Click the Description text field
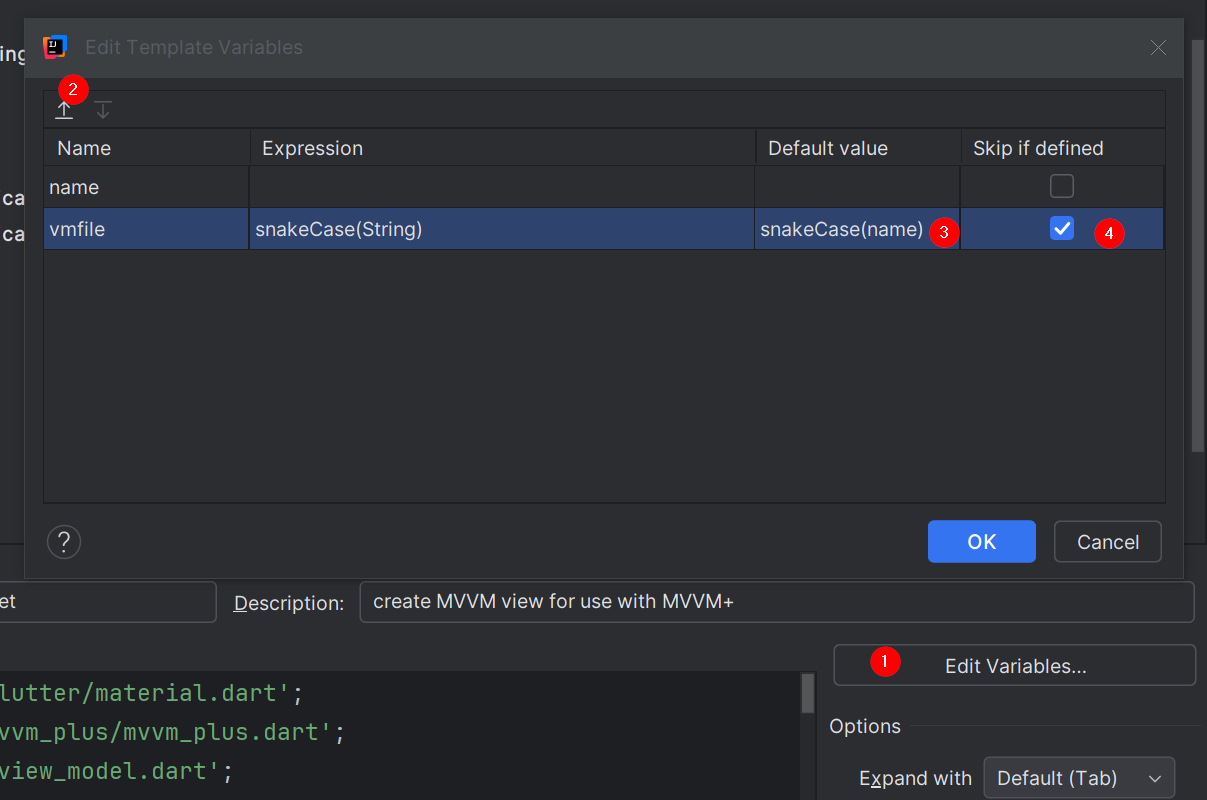Screen dimensions: 1207x800 tap(776, 602)
